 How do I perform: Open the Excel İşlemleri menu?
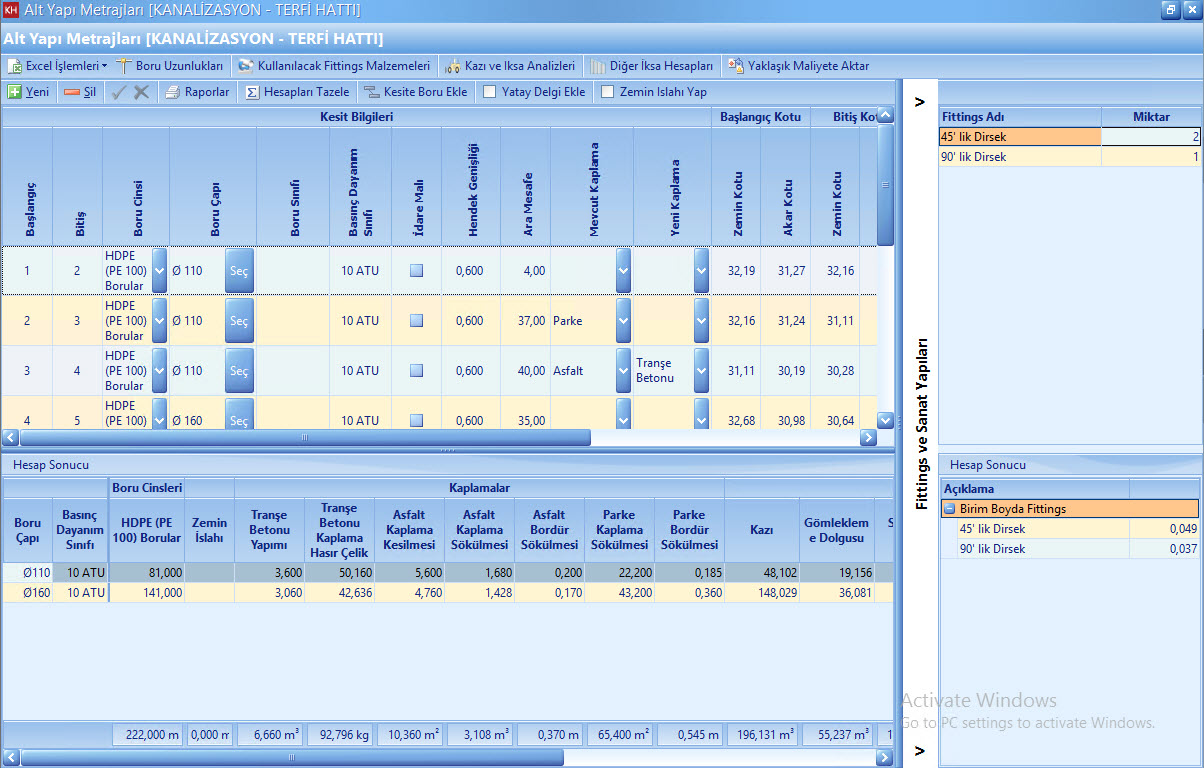(58, 66)
